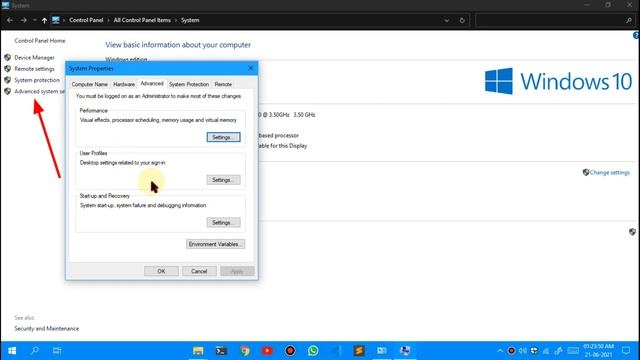The image size is (640, 360).
Task: Select the Advanced tab
Action: [x=152, y=83]
